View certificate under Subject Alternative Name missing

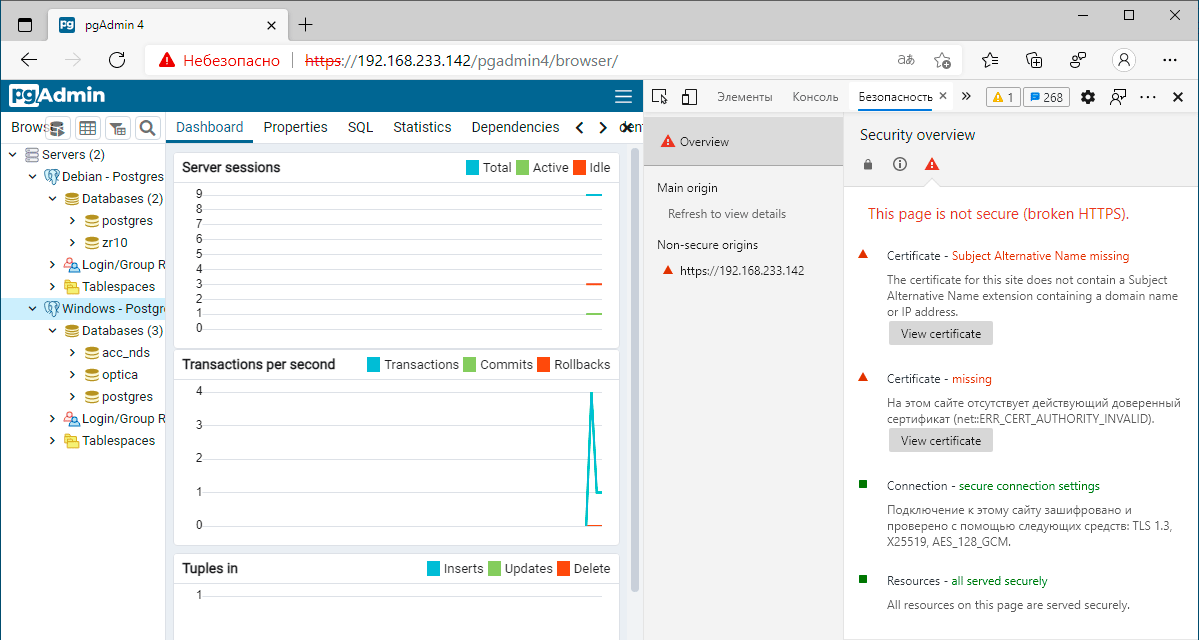tap(941, 333)
